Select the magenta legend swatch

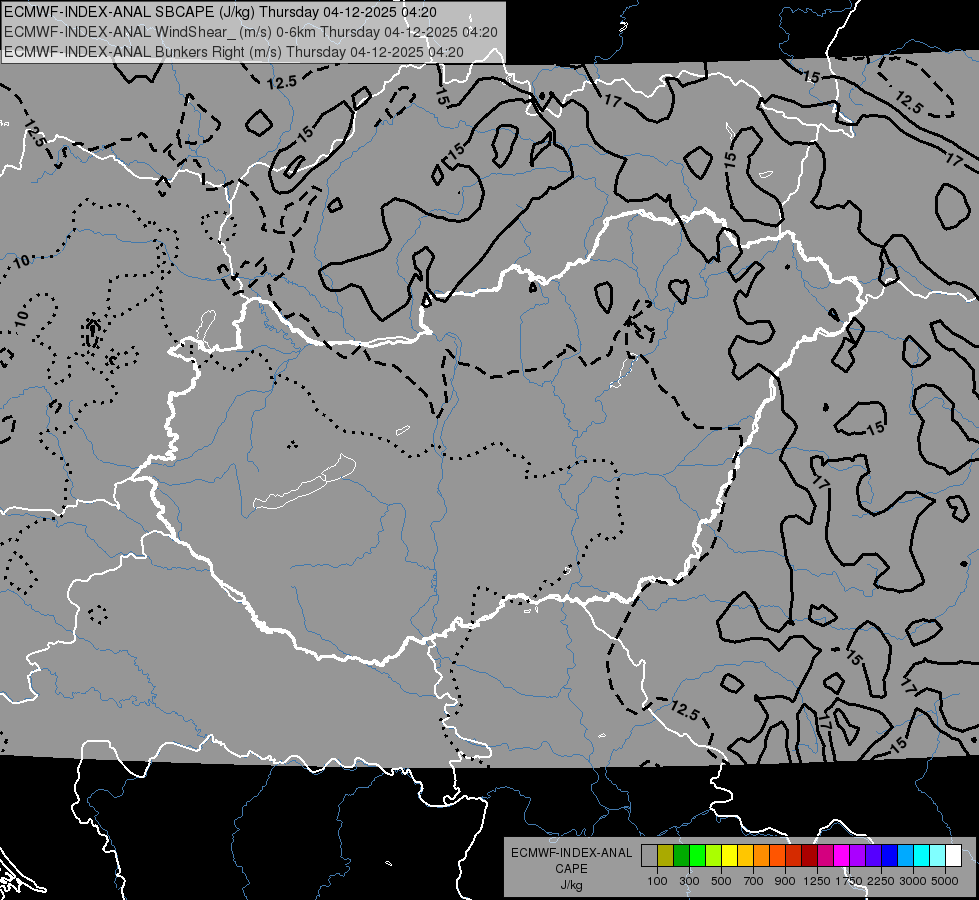pos(842,856)
